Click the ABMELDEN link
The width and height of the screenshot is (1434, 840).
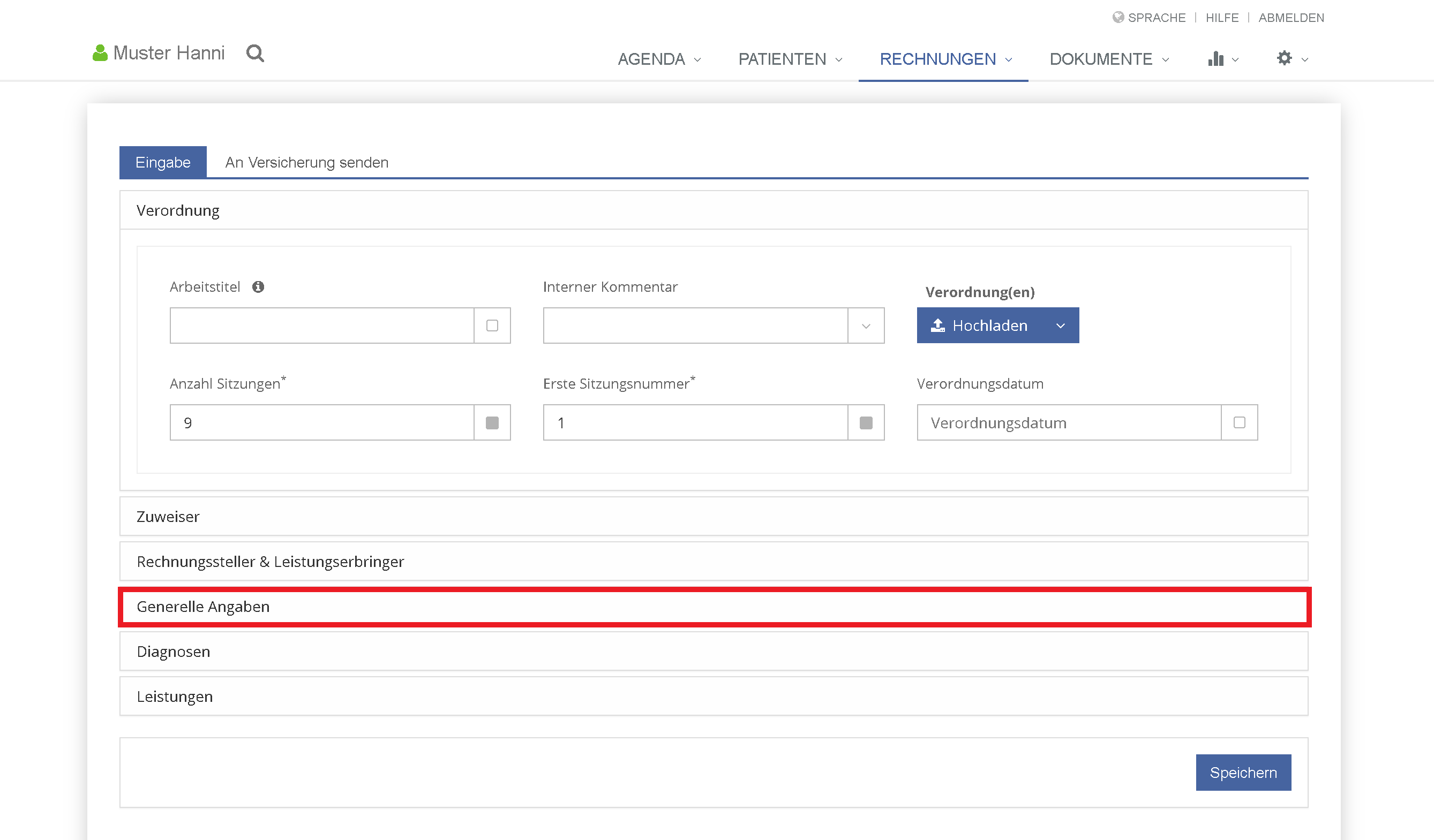1290,18
